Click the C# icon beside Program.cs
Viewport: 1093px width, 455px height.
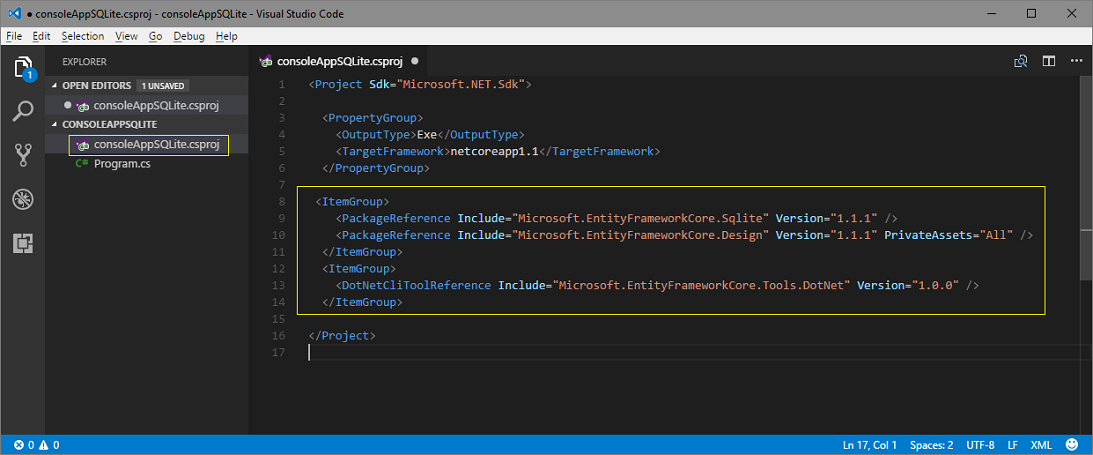tap(82, 164)
